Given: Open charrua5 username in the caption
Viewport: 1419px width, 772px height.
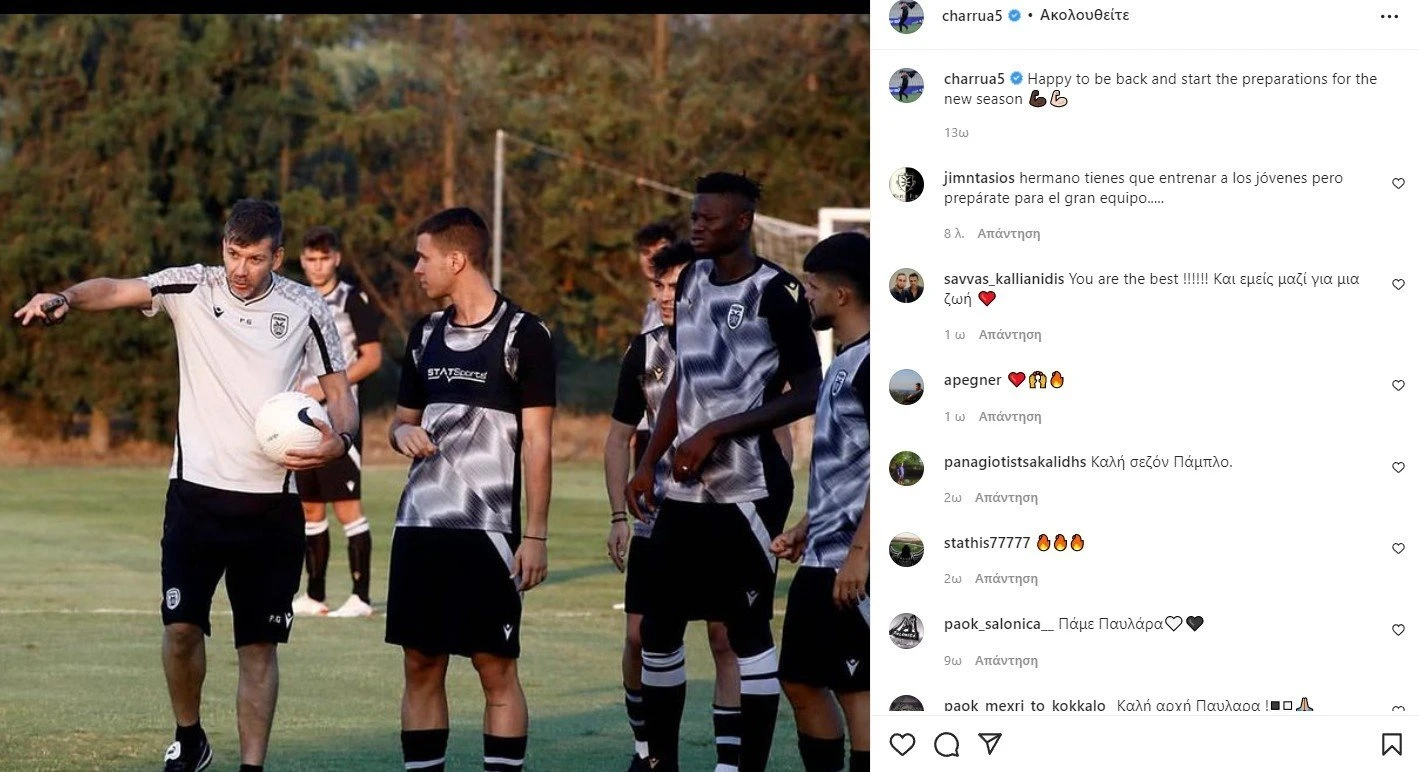Looking at the screenshot, I should tap(975, 79).
